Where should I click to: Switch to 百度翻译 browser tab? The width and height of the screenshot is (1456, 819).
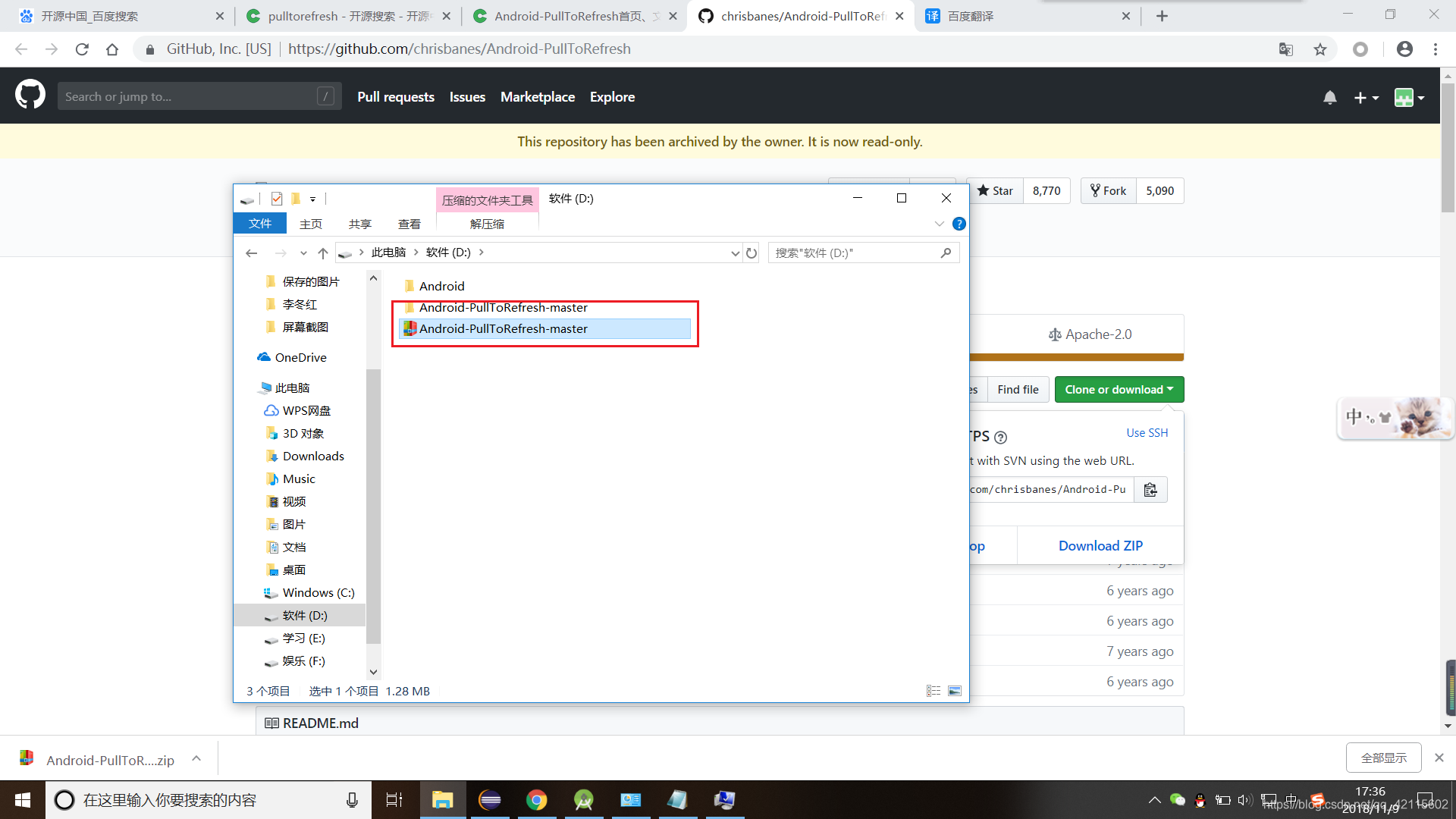point(1028,16)
